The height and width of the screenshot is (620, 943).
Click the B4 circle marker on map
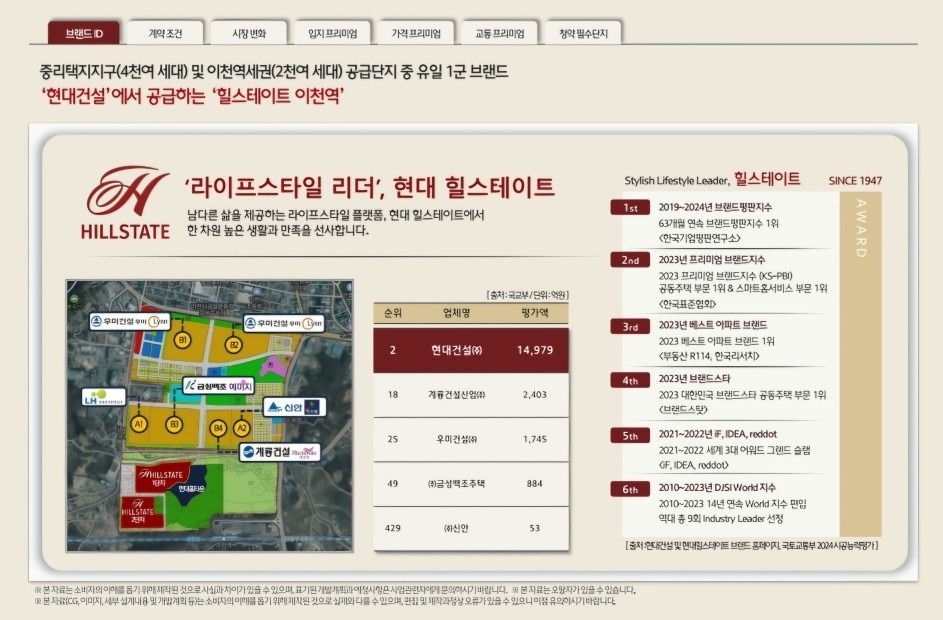[218, 428]
